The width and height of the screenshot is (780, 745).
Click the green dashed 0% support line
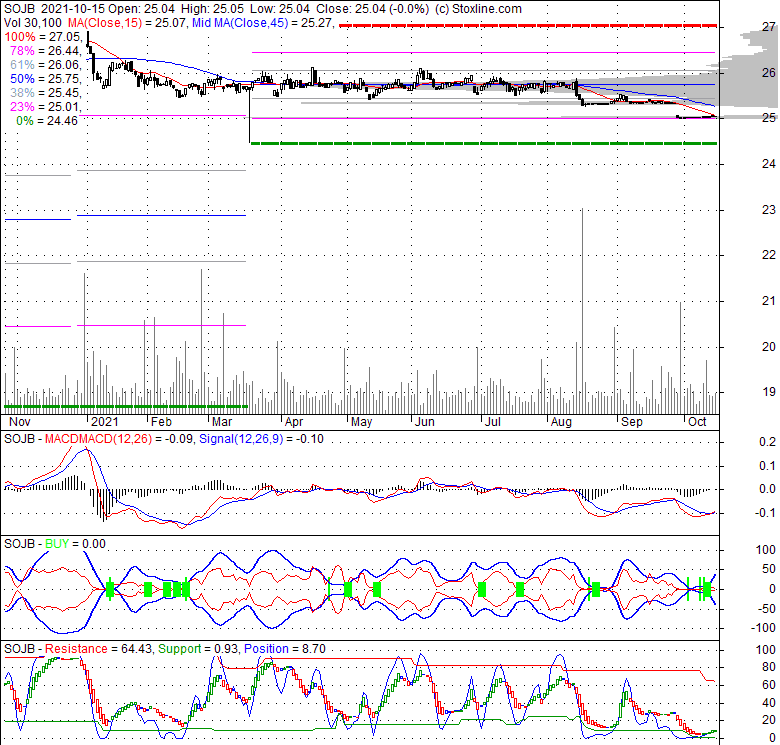(x=484, y=143)
